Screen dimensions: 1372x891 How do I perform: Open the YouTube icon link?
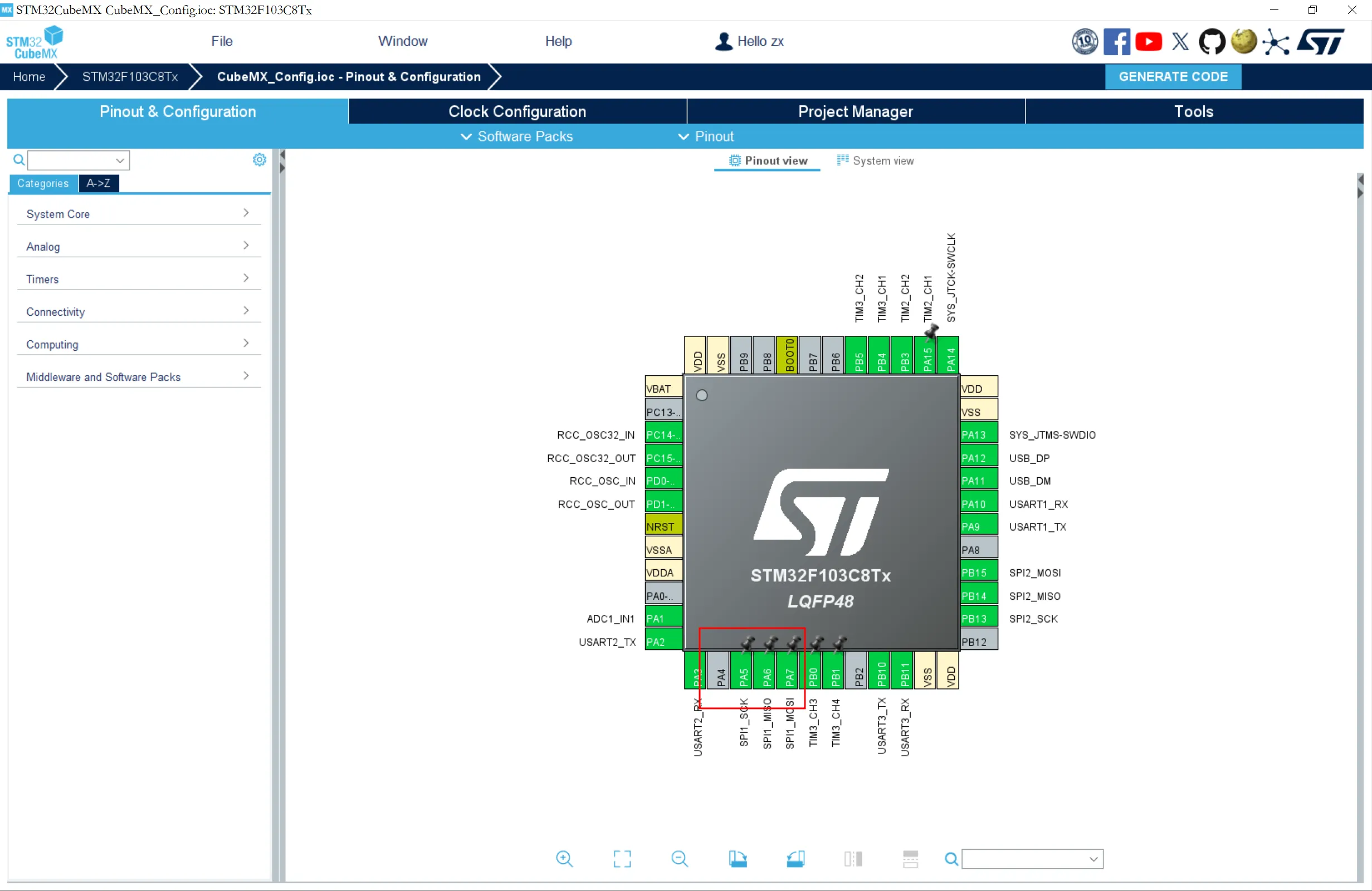[x=1148, y=42]
